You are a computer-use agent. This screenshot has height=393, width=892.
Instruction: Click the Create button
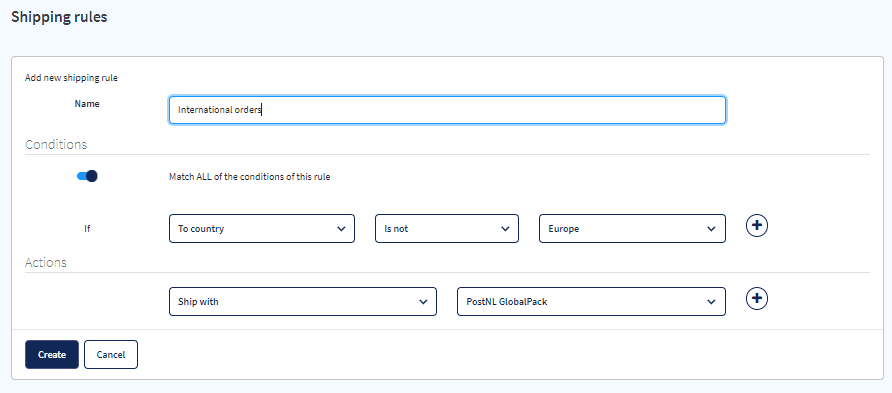[x=52, y=354]
